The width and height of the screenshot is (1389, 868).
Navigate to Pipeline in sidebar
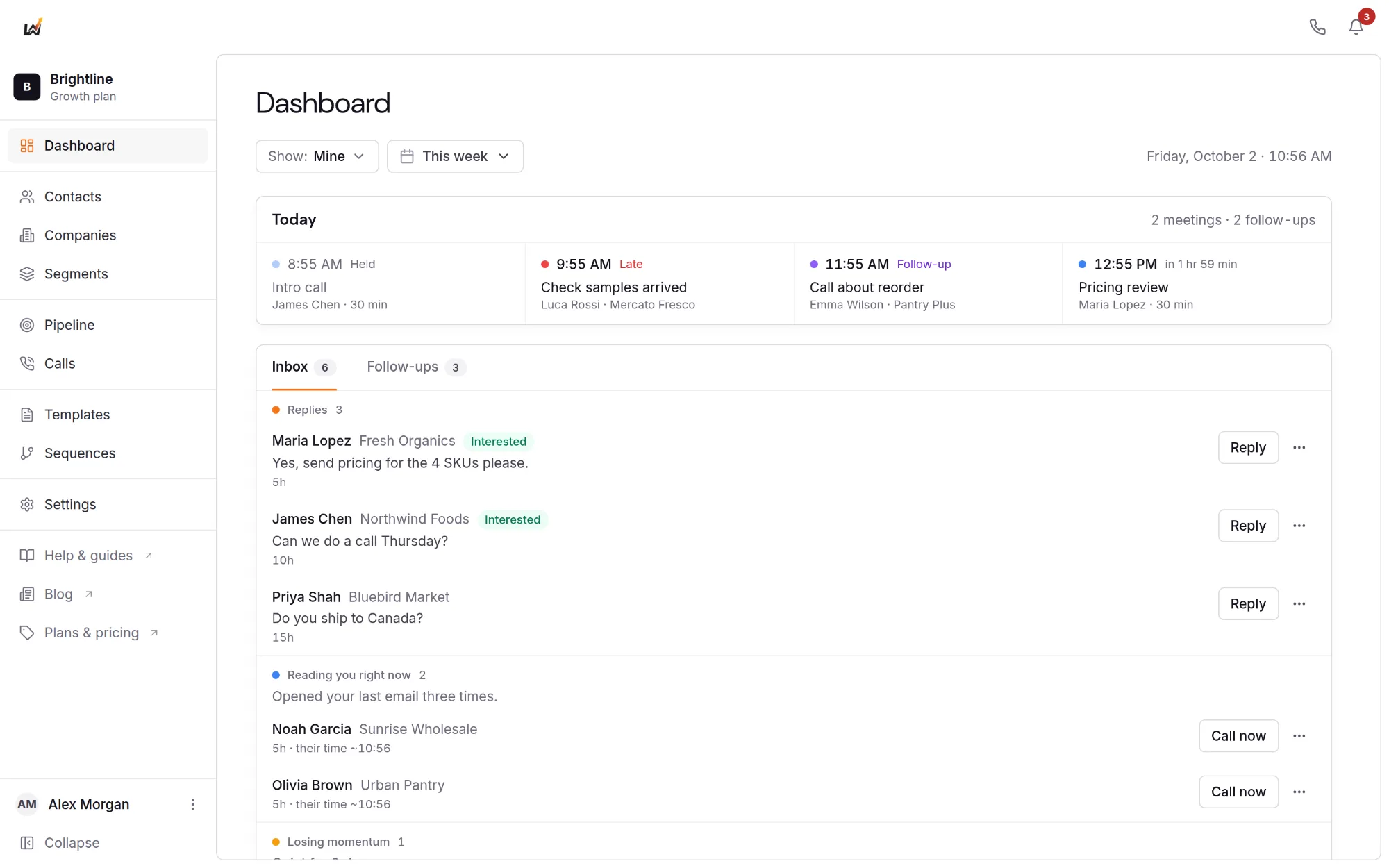pyautogui.click(x=108, y=325)
